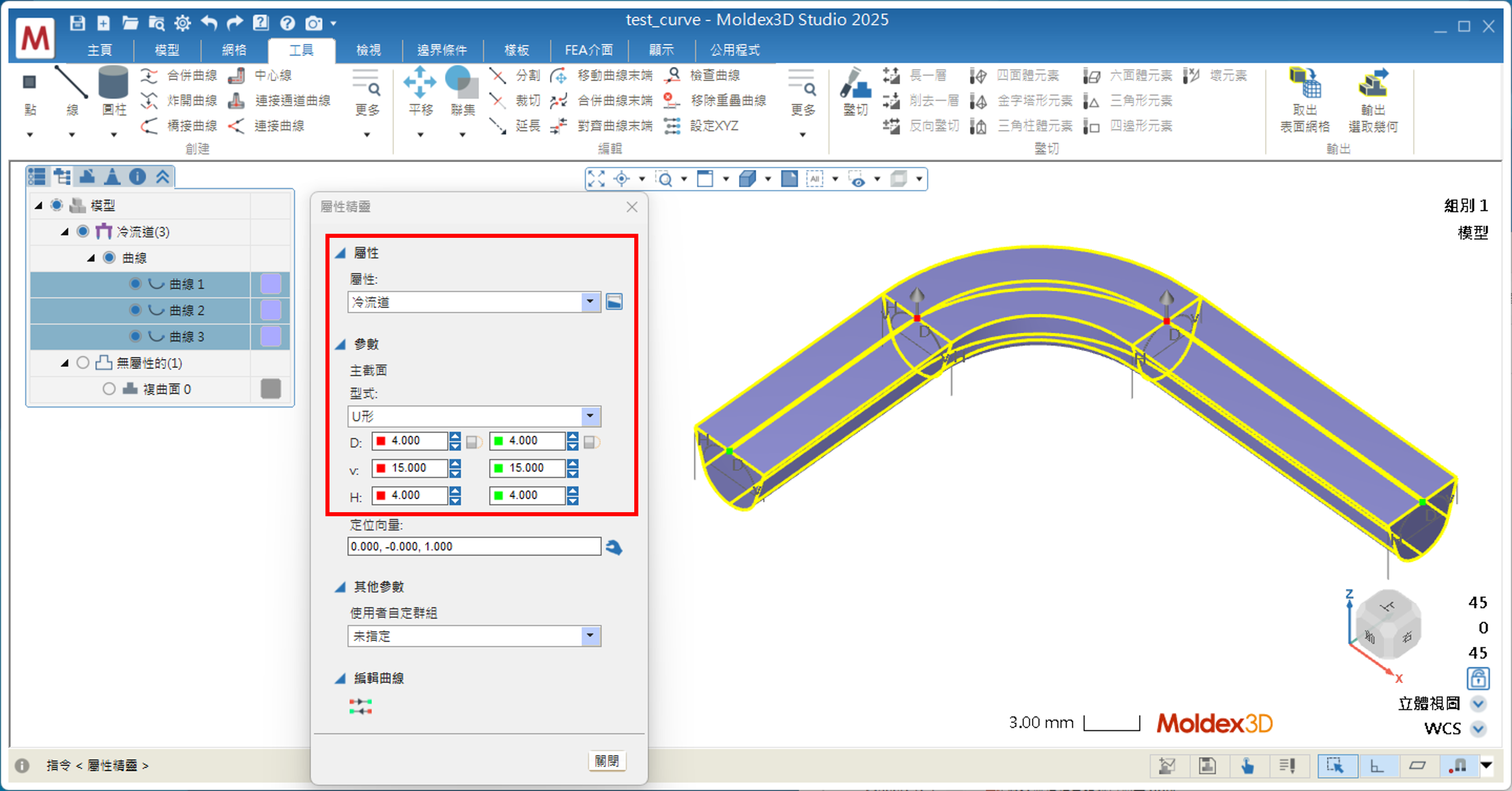Click the 關閉 button in wizard

[x=607, y=761]
